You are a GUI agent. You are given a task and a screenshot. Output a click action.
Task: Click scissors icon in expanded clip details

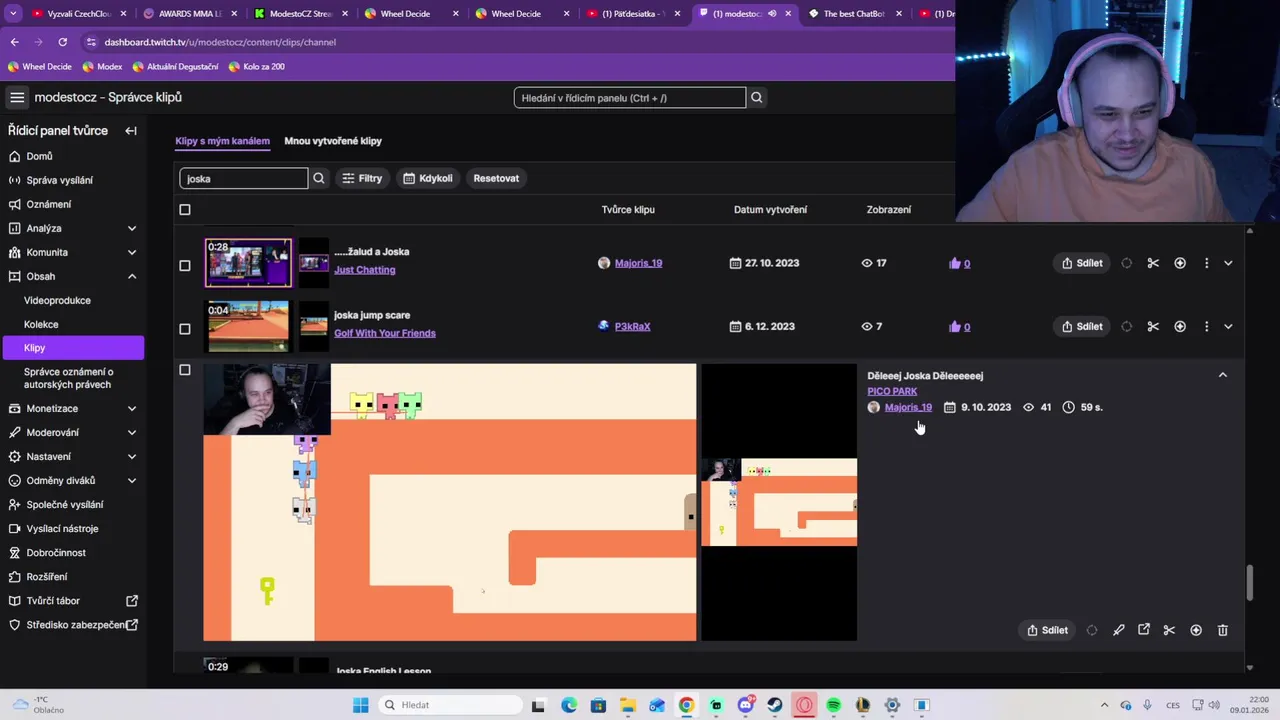click(x=1169, y=630)
